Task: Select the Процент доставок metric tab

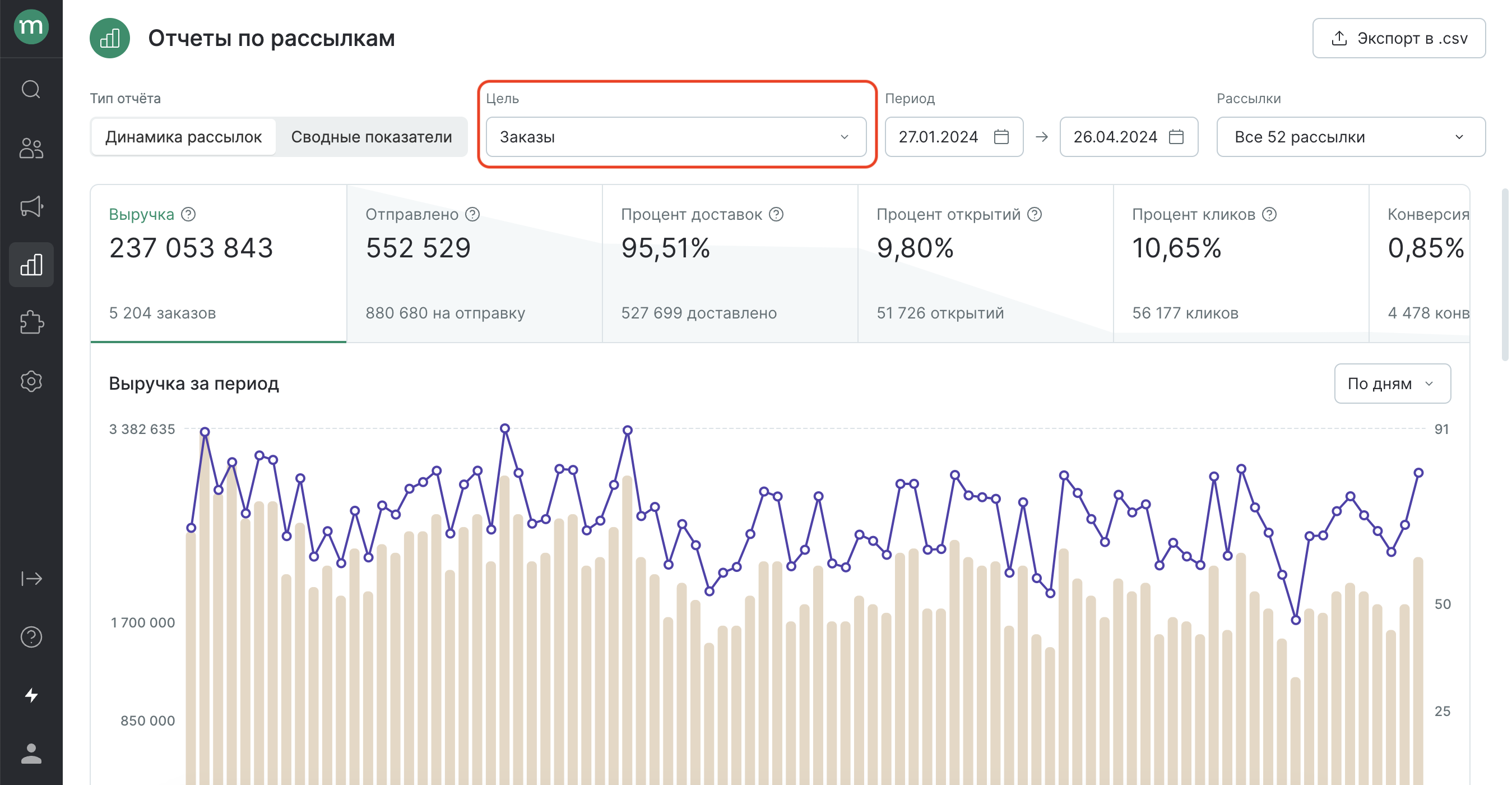Action: 730,263
